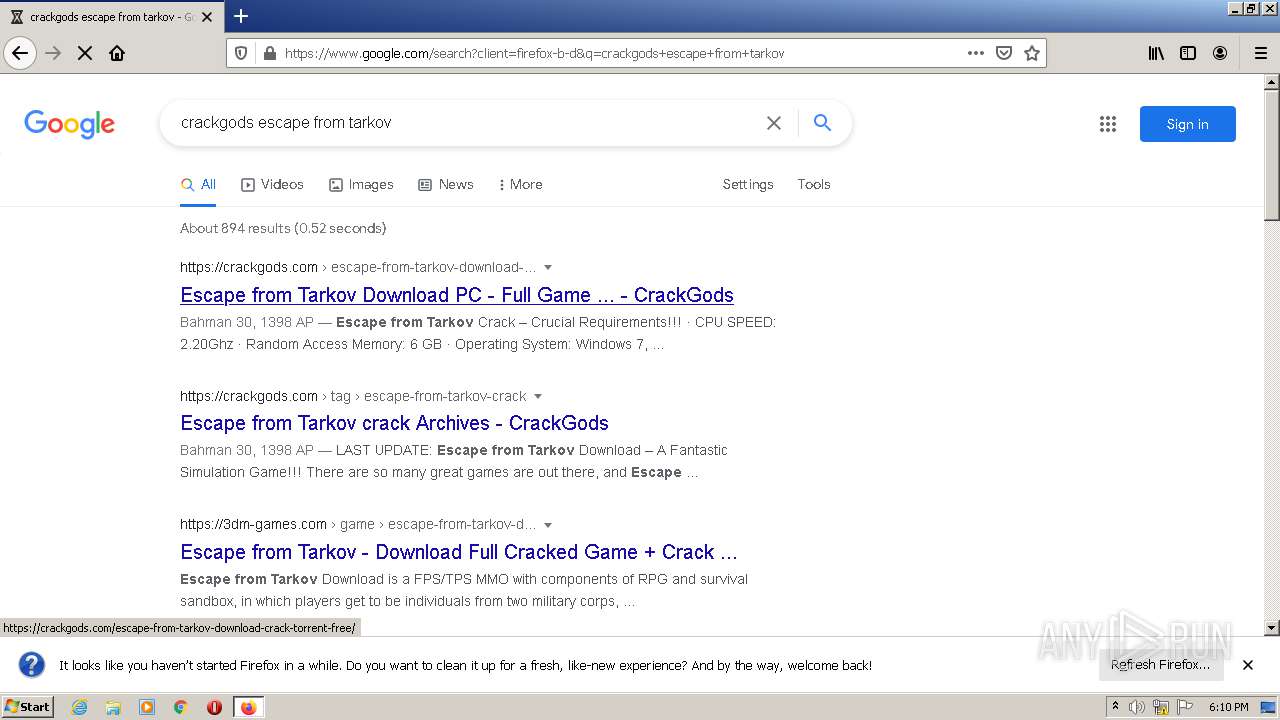Click results count text About 894 results
This screenshot has width=1280, height=720.
pos(283,228)
